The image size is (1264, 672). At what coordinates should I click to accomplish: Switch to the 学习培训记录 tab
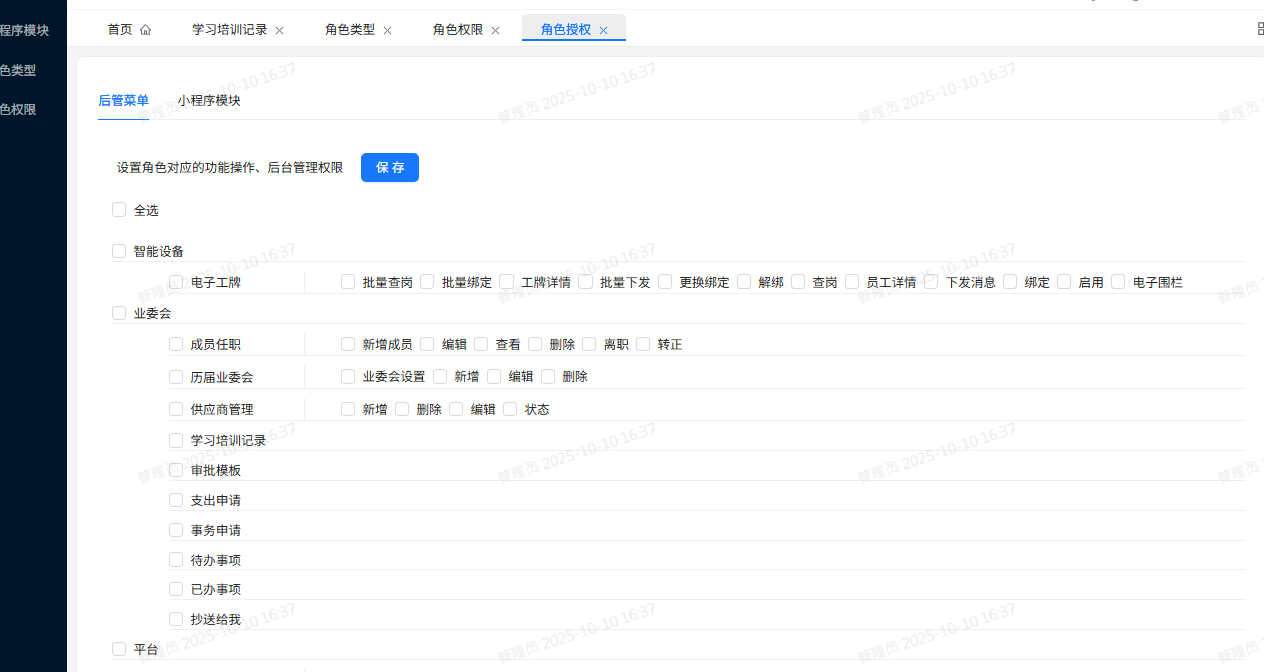point(229,29)
